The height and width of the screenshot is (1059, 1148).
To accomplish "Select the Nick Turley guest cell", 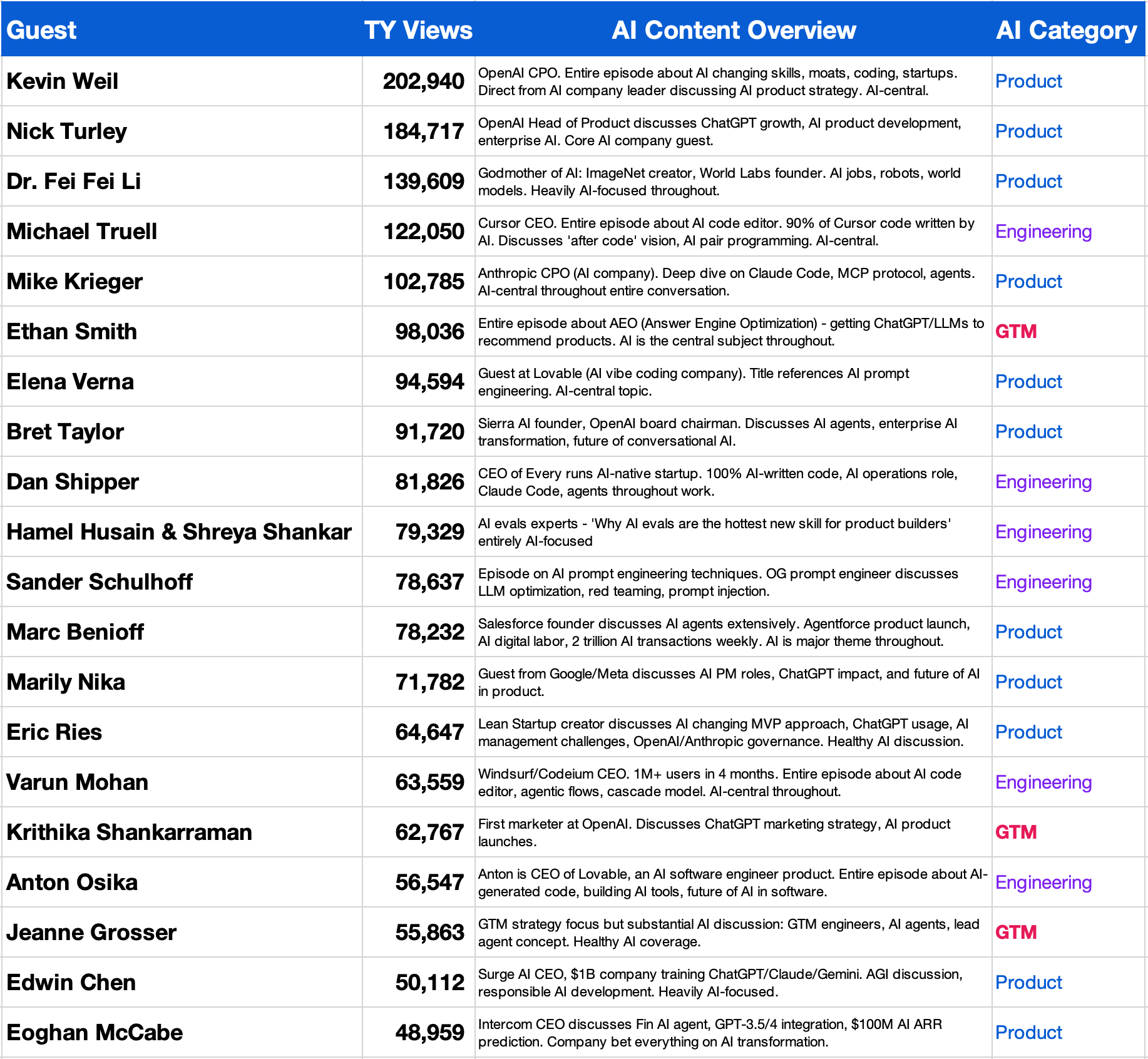I will pyautogui.click(x=182, y=131).
